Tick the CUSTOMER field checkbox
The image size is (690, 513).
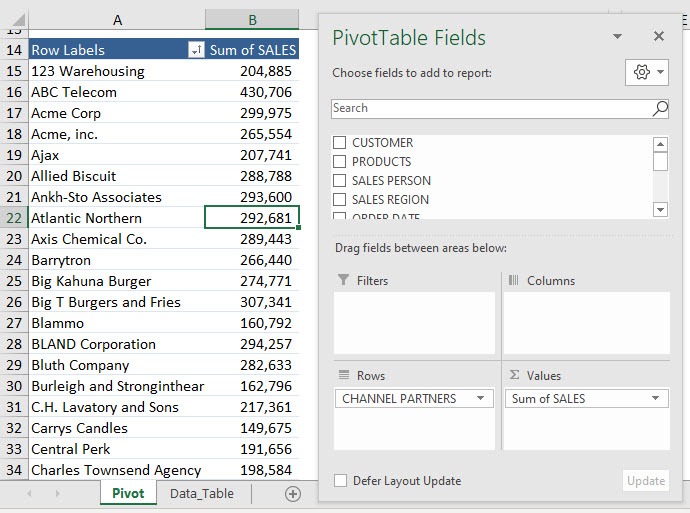pyautogui.click(x=339, y=143)
